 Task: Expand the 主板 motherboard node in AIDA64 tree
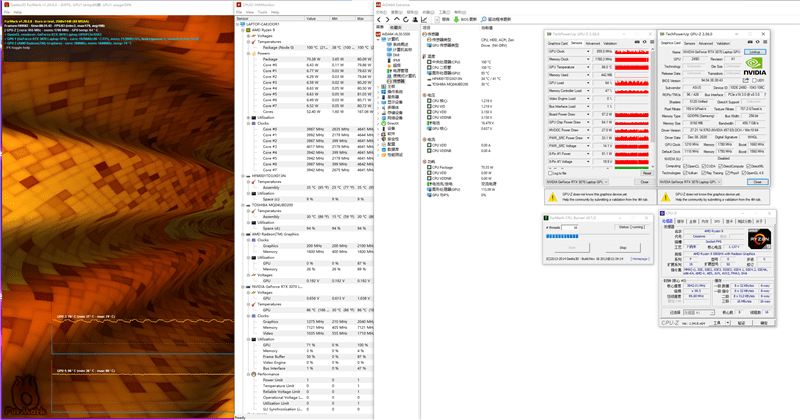(378, 87)
